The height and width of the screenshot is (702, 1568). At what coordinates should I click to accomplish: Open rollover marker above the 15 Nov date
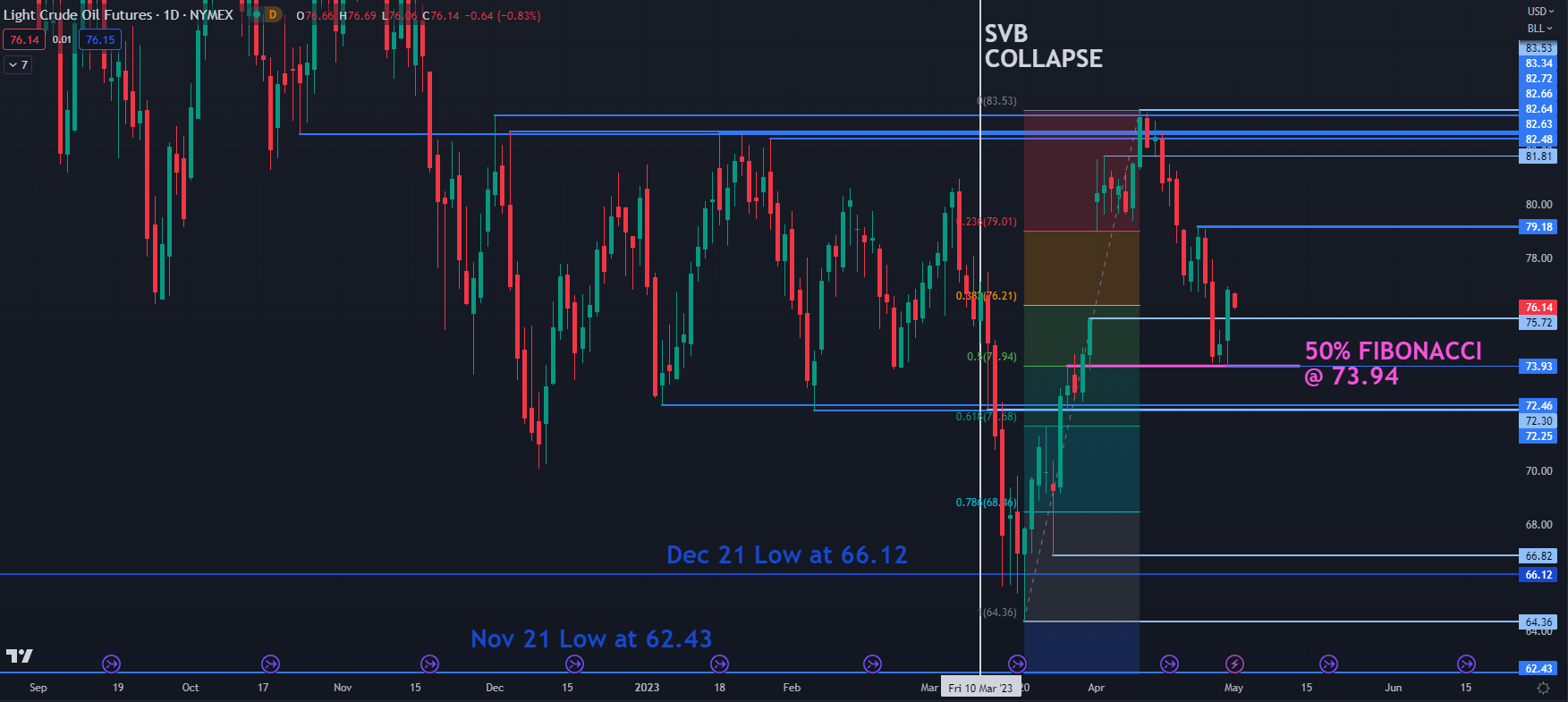pyautogui.click(x=429, y=664)
